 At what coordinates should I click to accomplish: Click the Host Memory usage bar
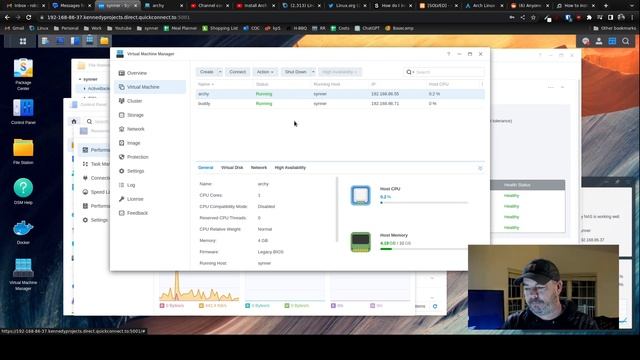click(424, 249)
